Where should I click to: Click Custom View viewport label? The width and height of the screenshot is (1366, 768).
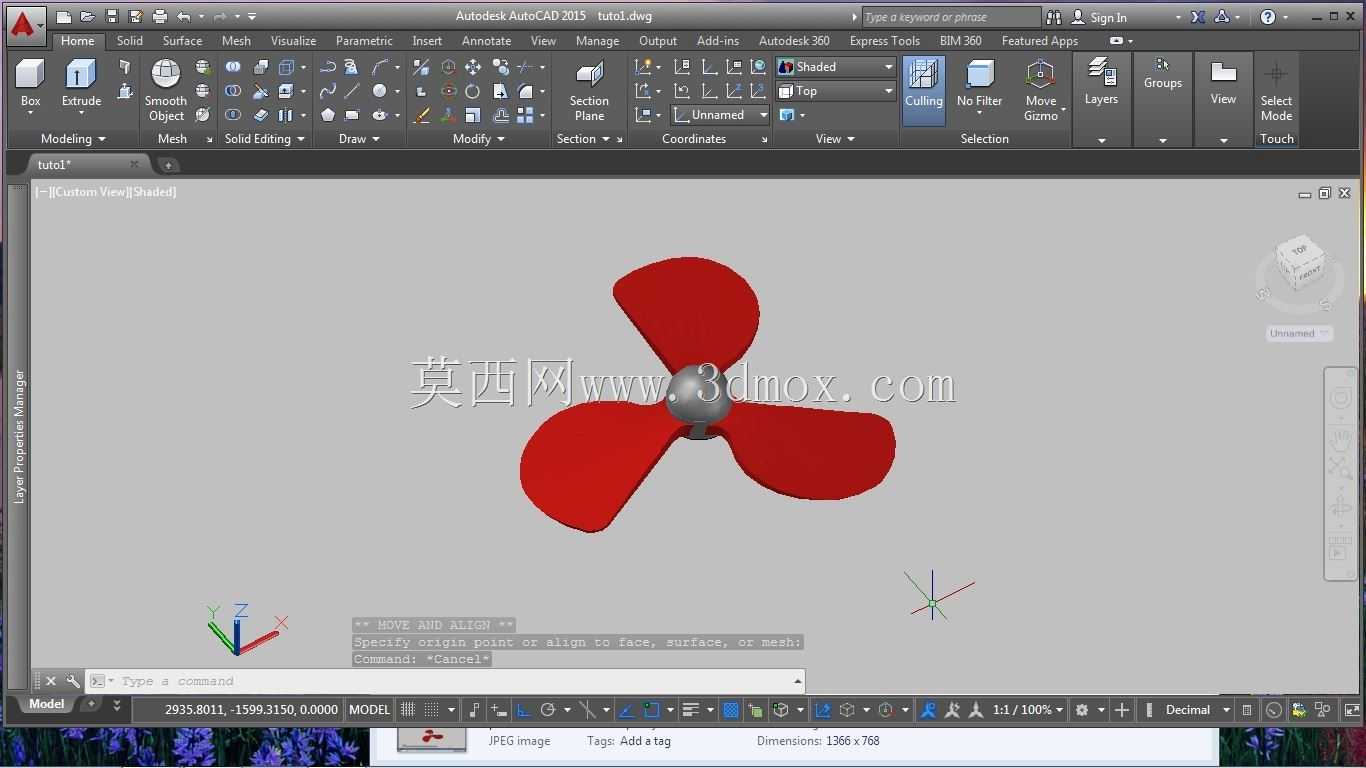(x=91, y=192)
